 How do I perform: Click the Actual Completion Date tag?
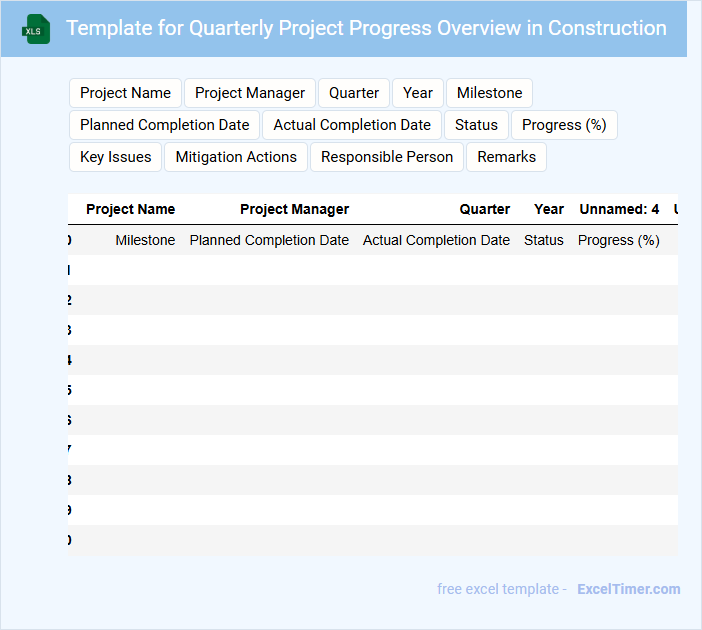coord(352,125)
